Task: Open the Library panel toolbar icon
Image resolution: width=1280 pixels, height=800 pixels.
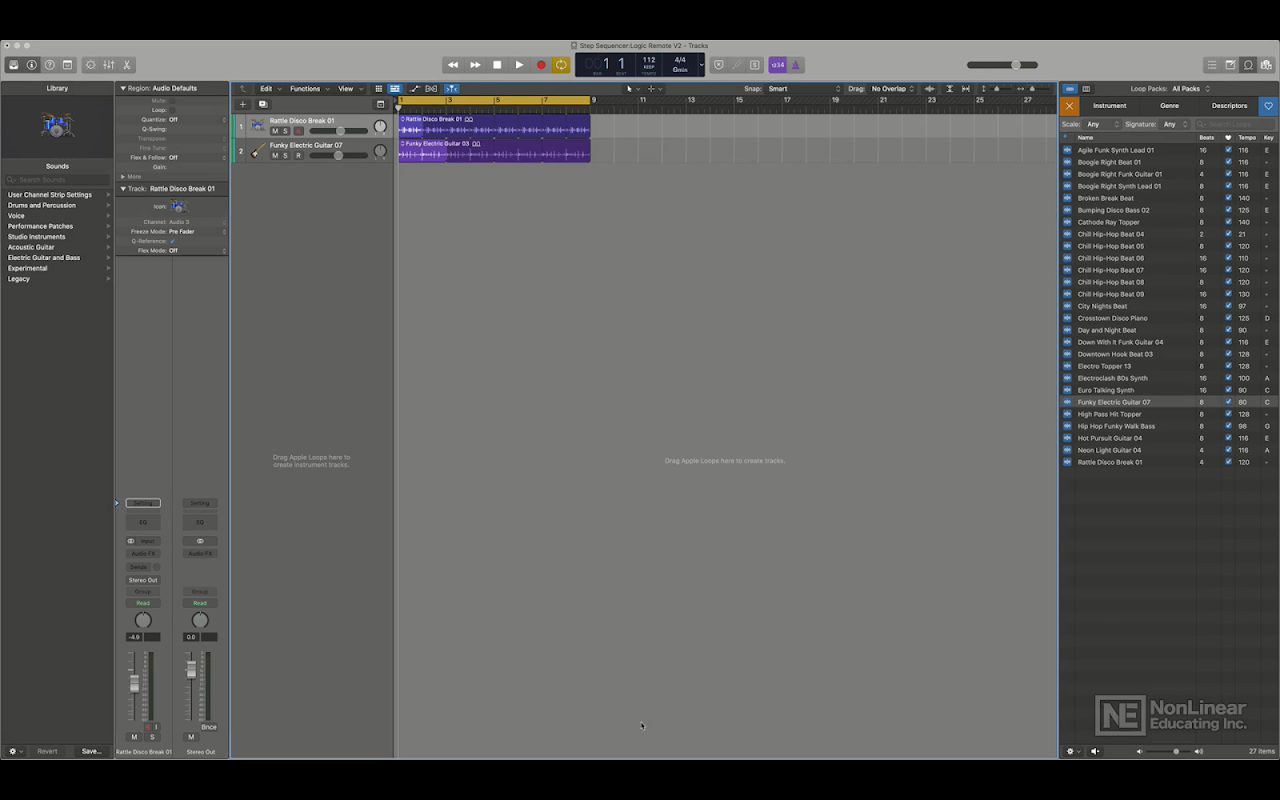Action: tap(14, 65)
